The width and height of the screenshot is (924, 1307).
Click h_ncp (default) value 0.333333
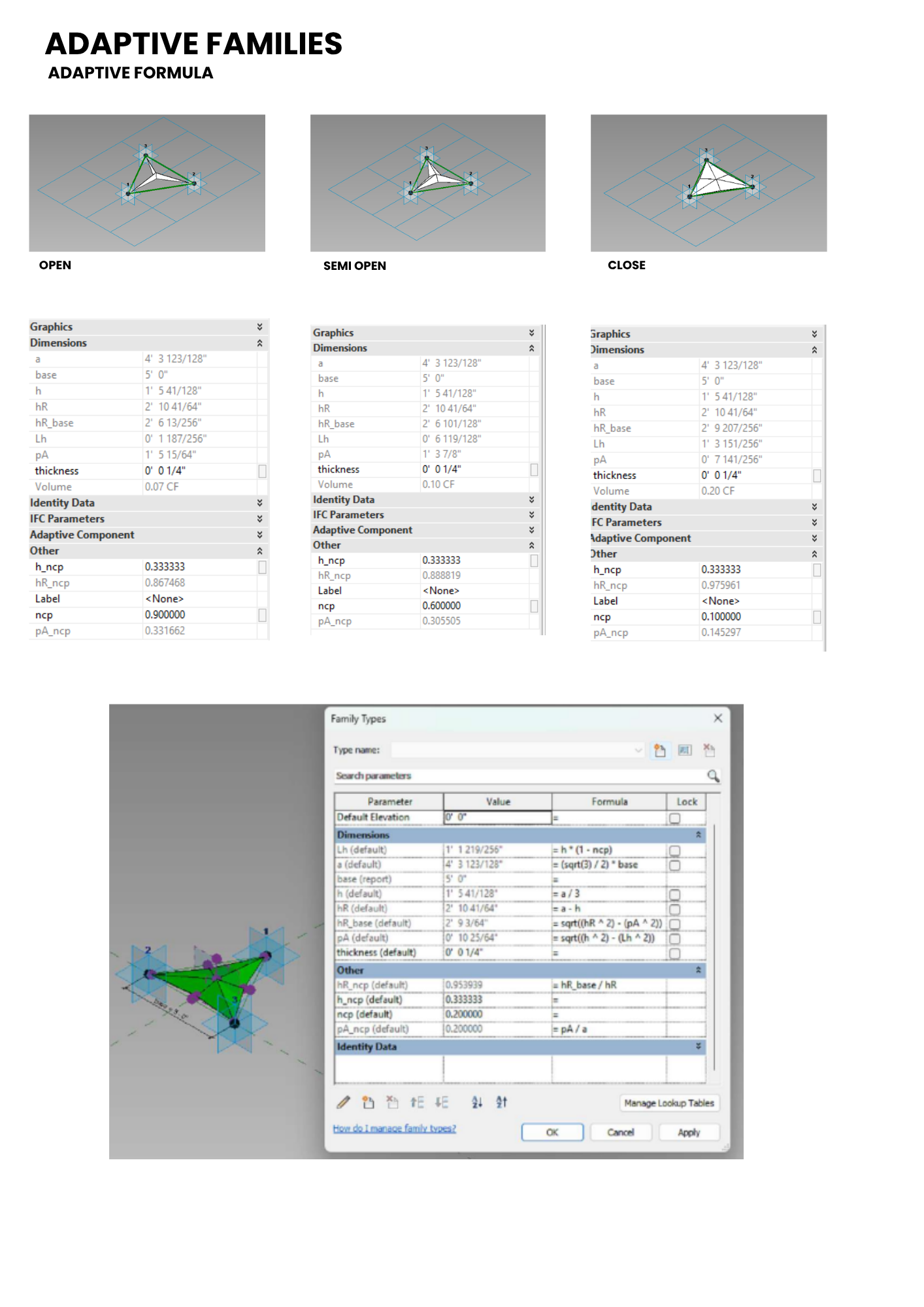pos(464,1000)
